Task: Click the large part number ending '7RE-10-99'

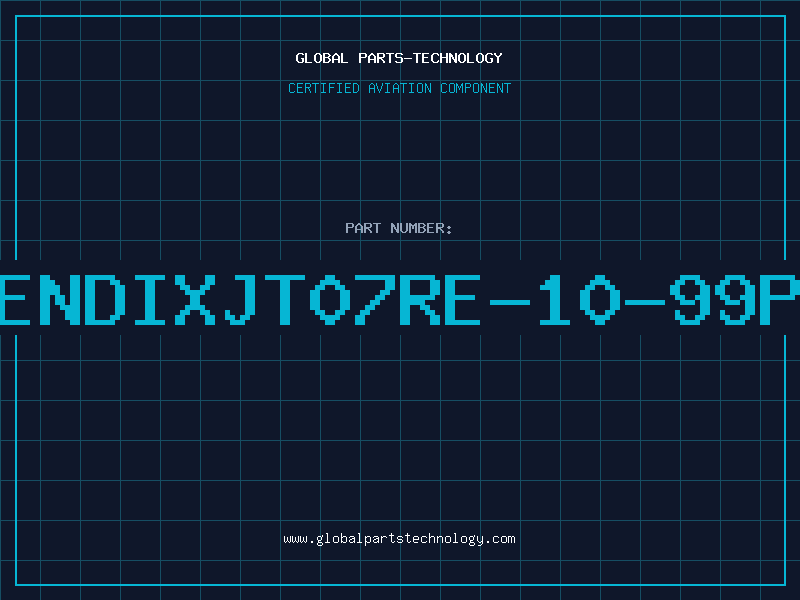Action: pos(400,299)
